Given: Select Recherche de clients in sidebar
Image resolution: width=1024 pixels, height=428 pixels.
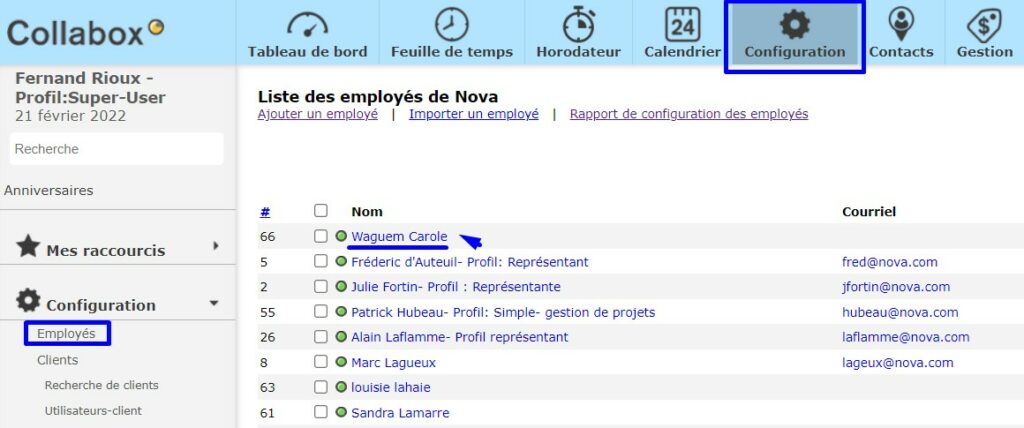Looking at the screenshot, I should tap(101, 385).
